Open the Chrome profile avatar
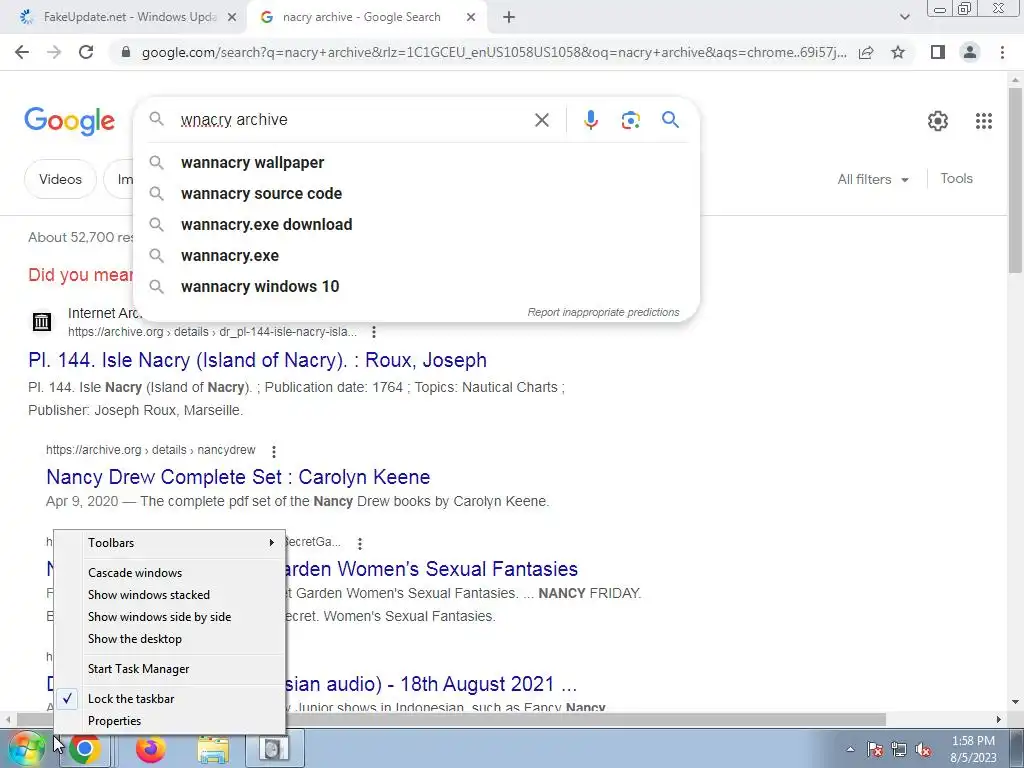1024x768 pixels. pyautogui.click(x=970, y=52)
